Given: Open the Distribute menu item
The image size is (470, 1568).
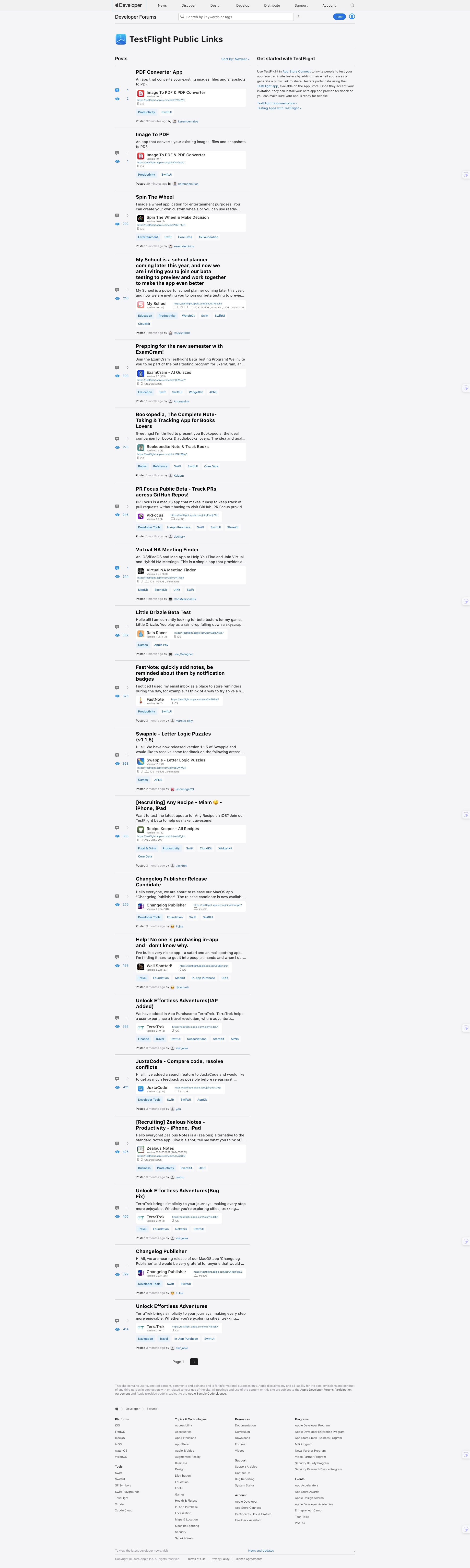Looking at the screenshot, I should [x=272, y=5].
